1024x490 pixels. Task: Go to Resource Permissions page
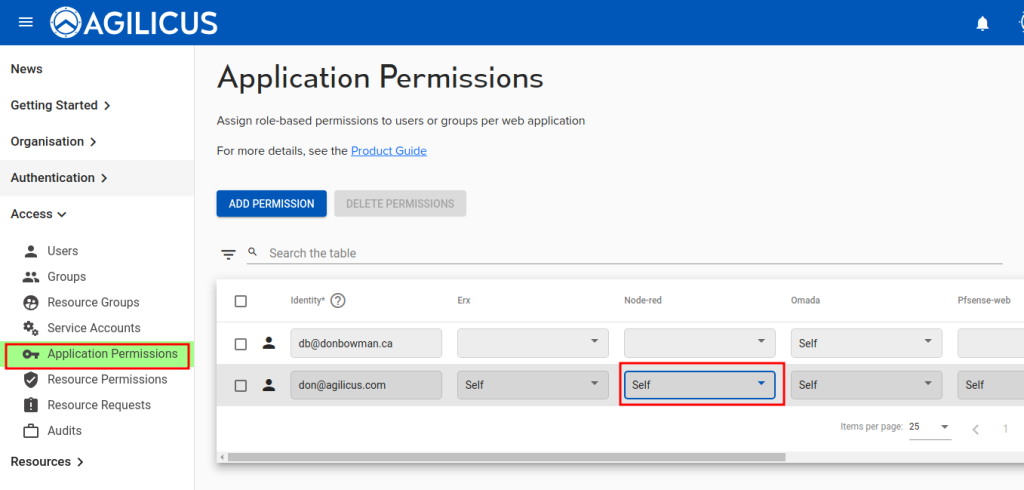[107, 380]
